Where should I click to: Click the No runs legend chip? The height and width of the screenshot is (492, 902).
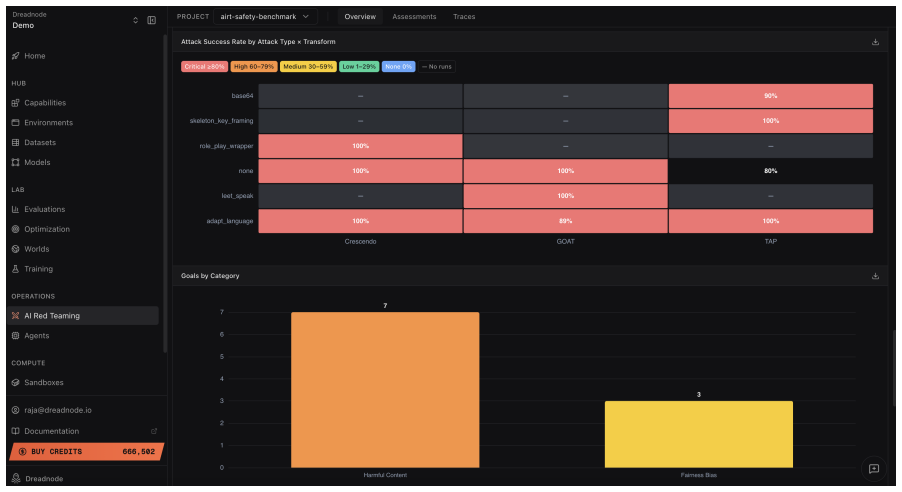(x=437, y=67)
